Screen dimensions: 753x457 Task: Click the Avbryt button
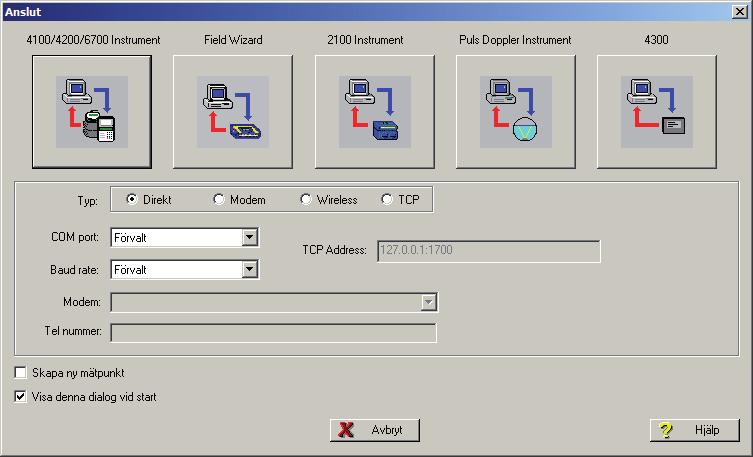tap(375, 430)
